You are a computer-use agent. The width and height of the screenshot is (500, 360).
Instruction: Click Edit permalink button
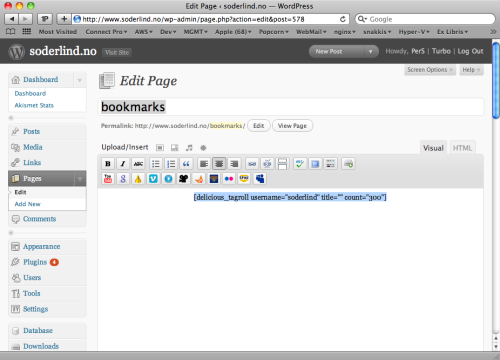259,126
